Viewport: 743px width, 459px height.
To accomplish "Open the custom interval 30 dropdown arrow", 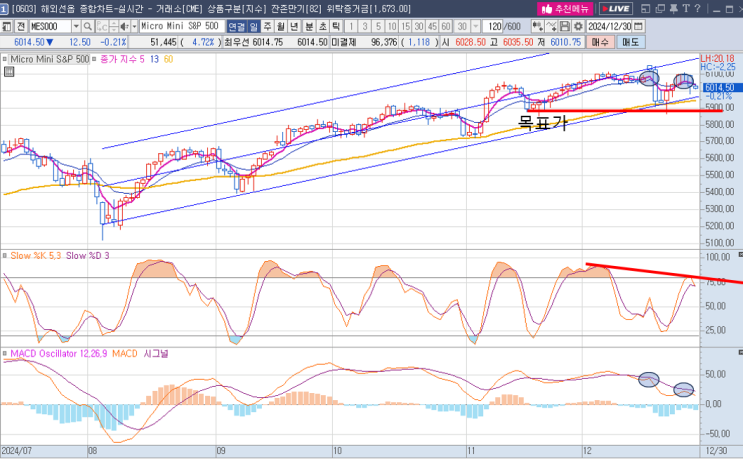I will (476, 26).
